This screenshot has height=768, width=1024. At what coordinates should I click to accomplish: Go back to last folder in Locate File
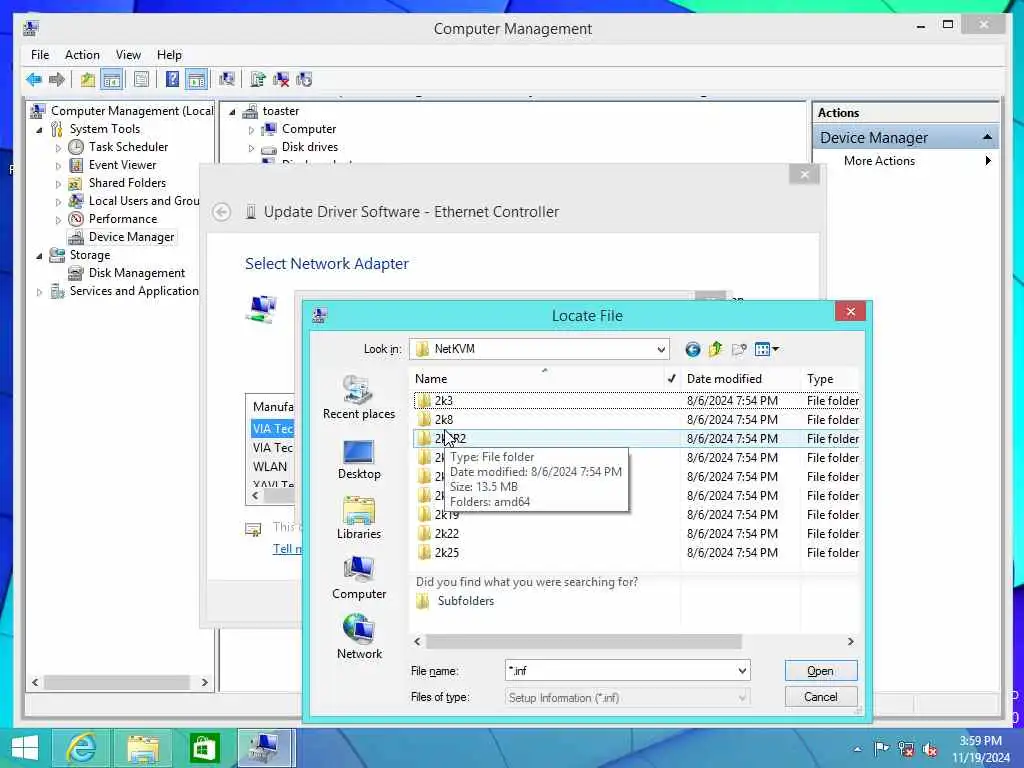693,349
